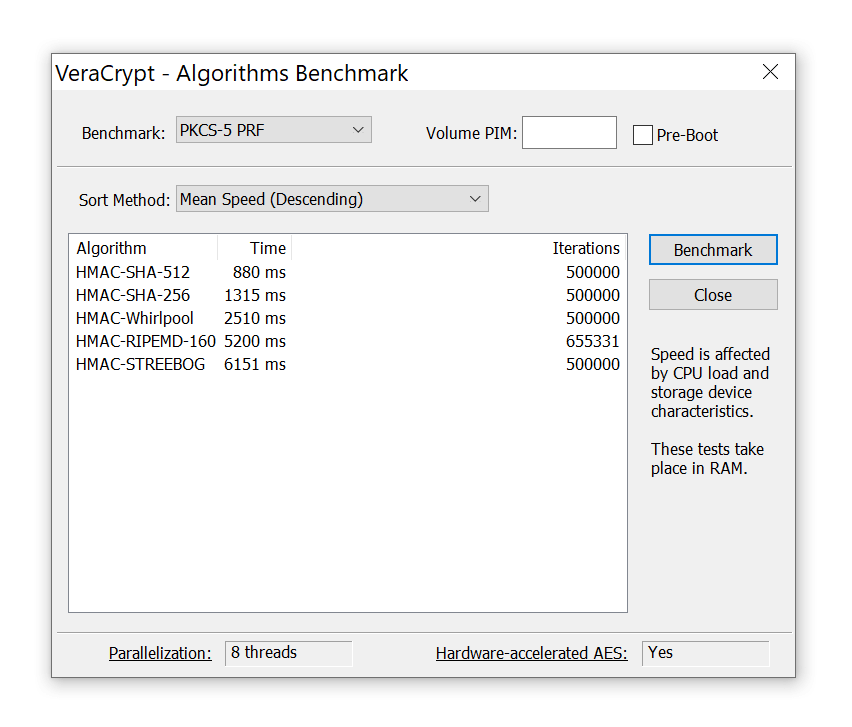Select the HMAC-SHA-512 row
852x727 pixels.
click(x=348, y=272)
